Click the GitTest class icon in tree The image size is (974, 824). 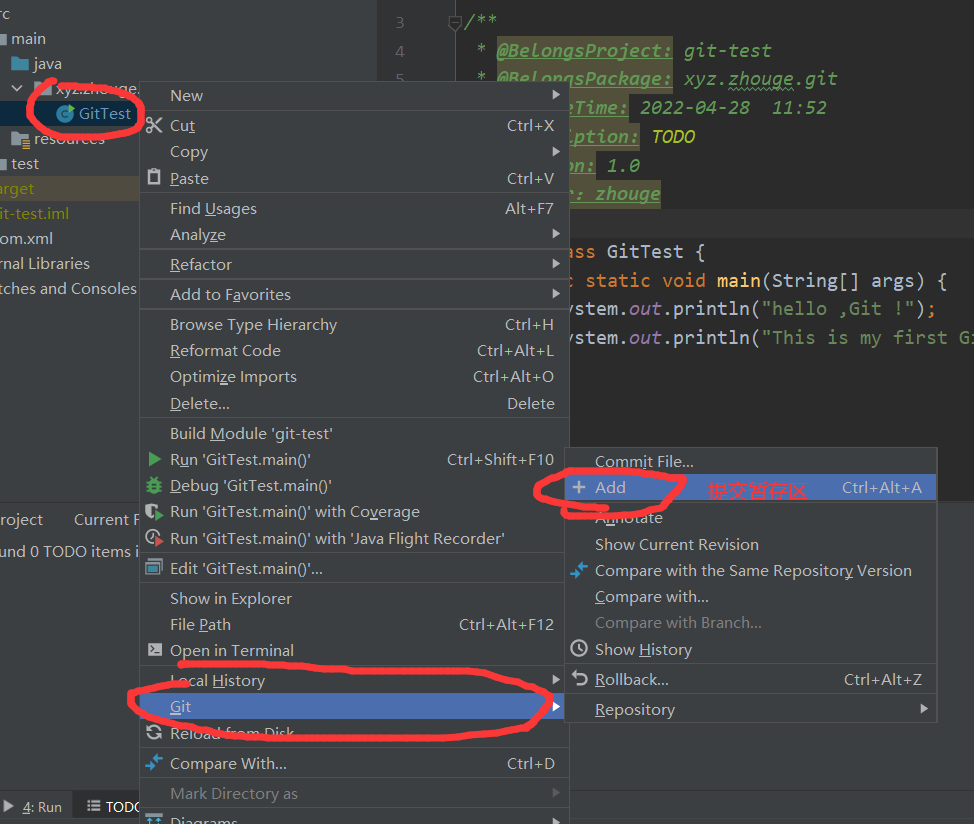65,114
